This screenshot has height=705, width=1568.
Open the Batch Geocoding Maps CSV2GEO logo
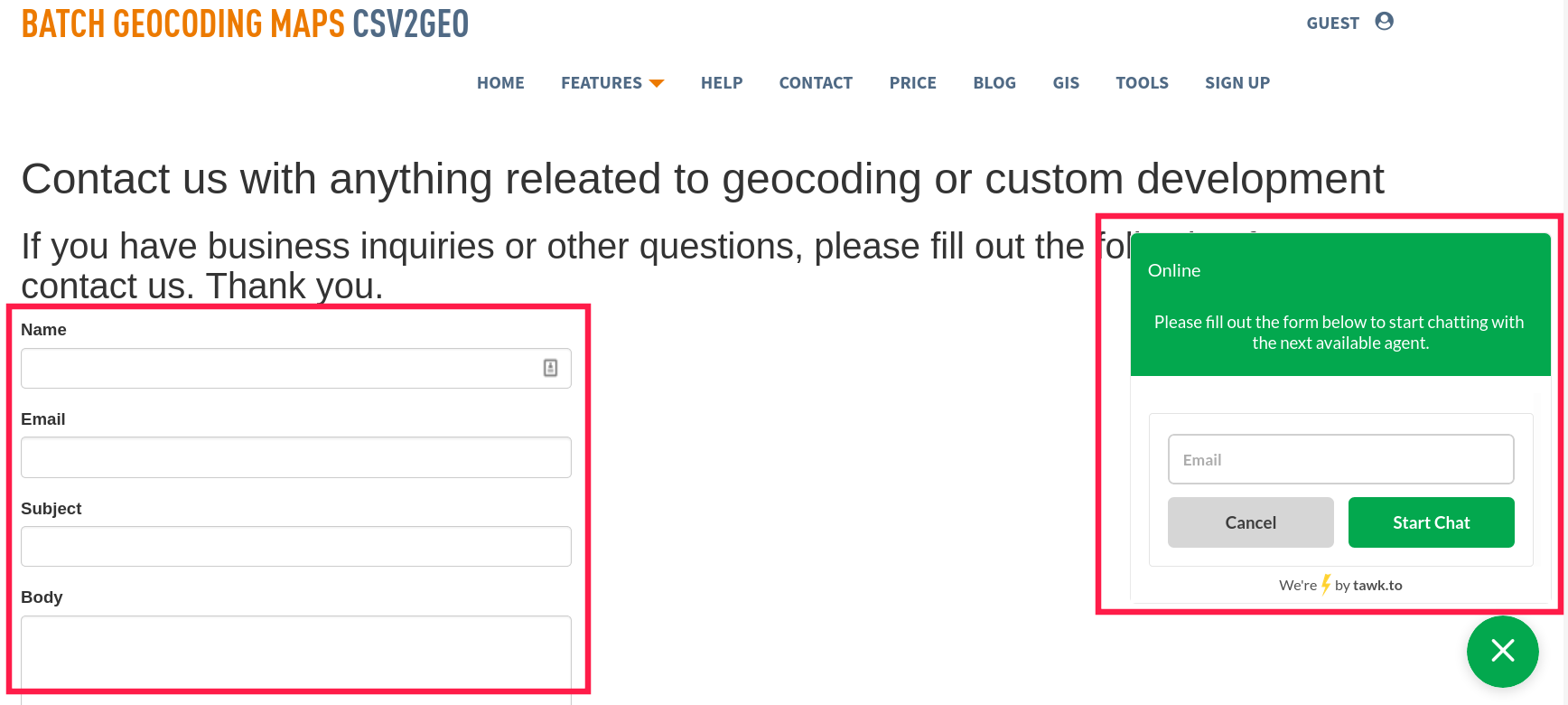245,23
